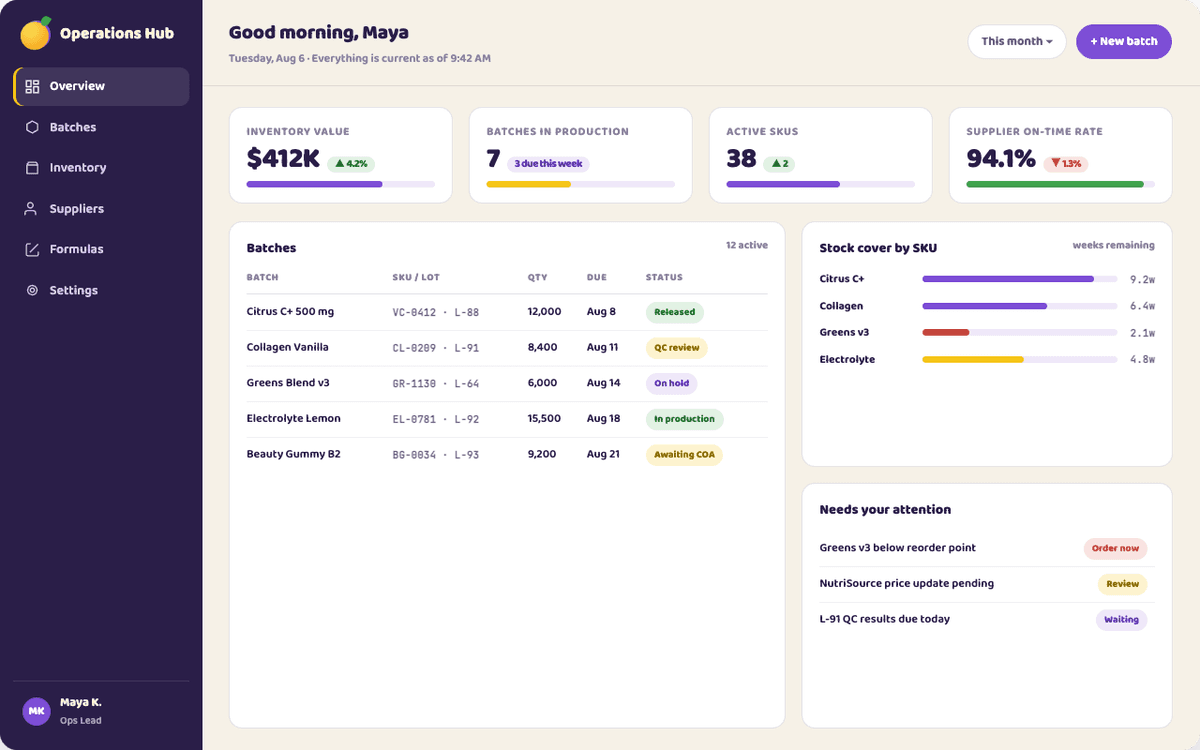Click the QC review status badge
This screenshot has width=1200, height=750.
point(677,348)
